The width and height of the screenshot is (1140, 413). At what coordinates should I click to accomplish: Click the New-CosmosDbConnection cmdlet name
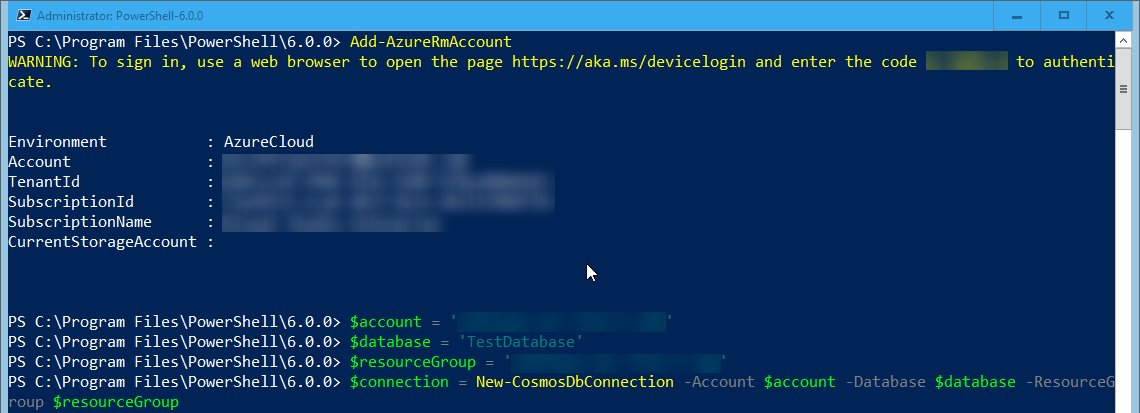click(574, 382)
